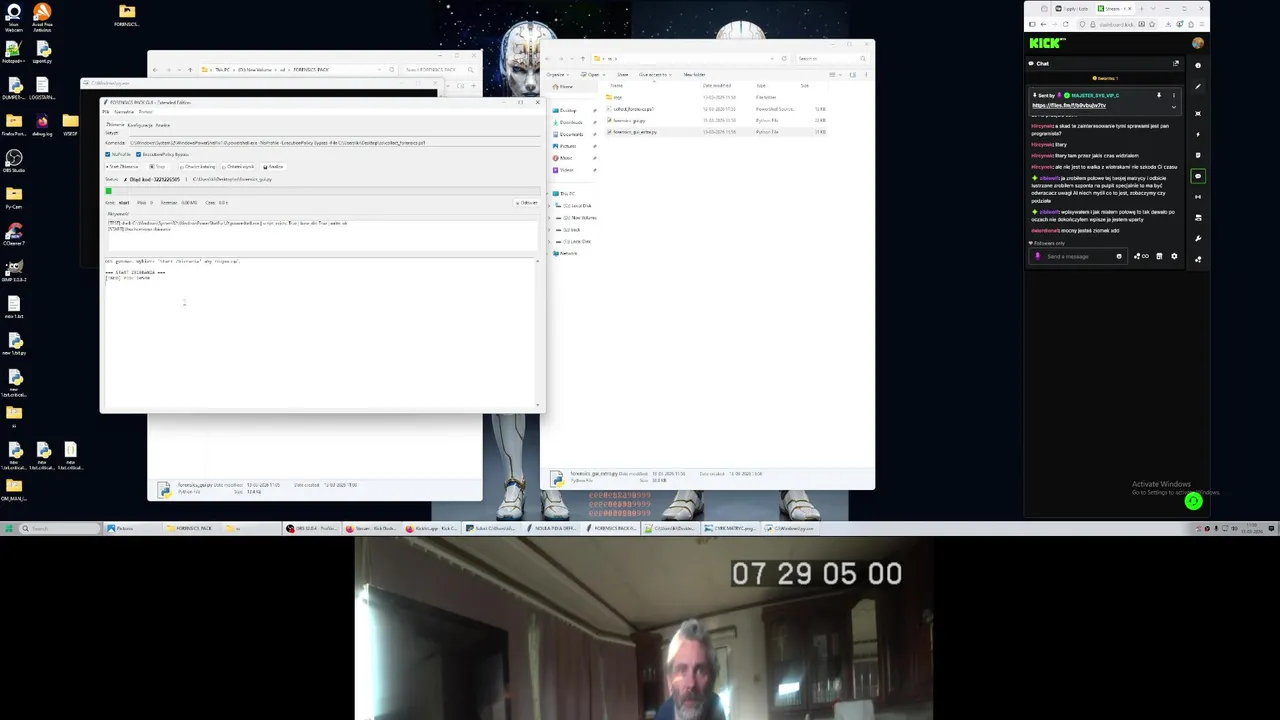Open the Narzędzia menu in Forensics Pack GUI

pyautogui.click(x=124, y=112)
